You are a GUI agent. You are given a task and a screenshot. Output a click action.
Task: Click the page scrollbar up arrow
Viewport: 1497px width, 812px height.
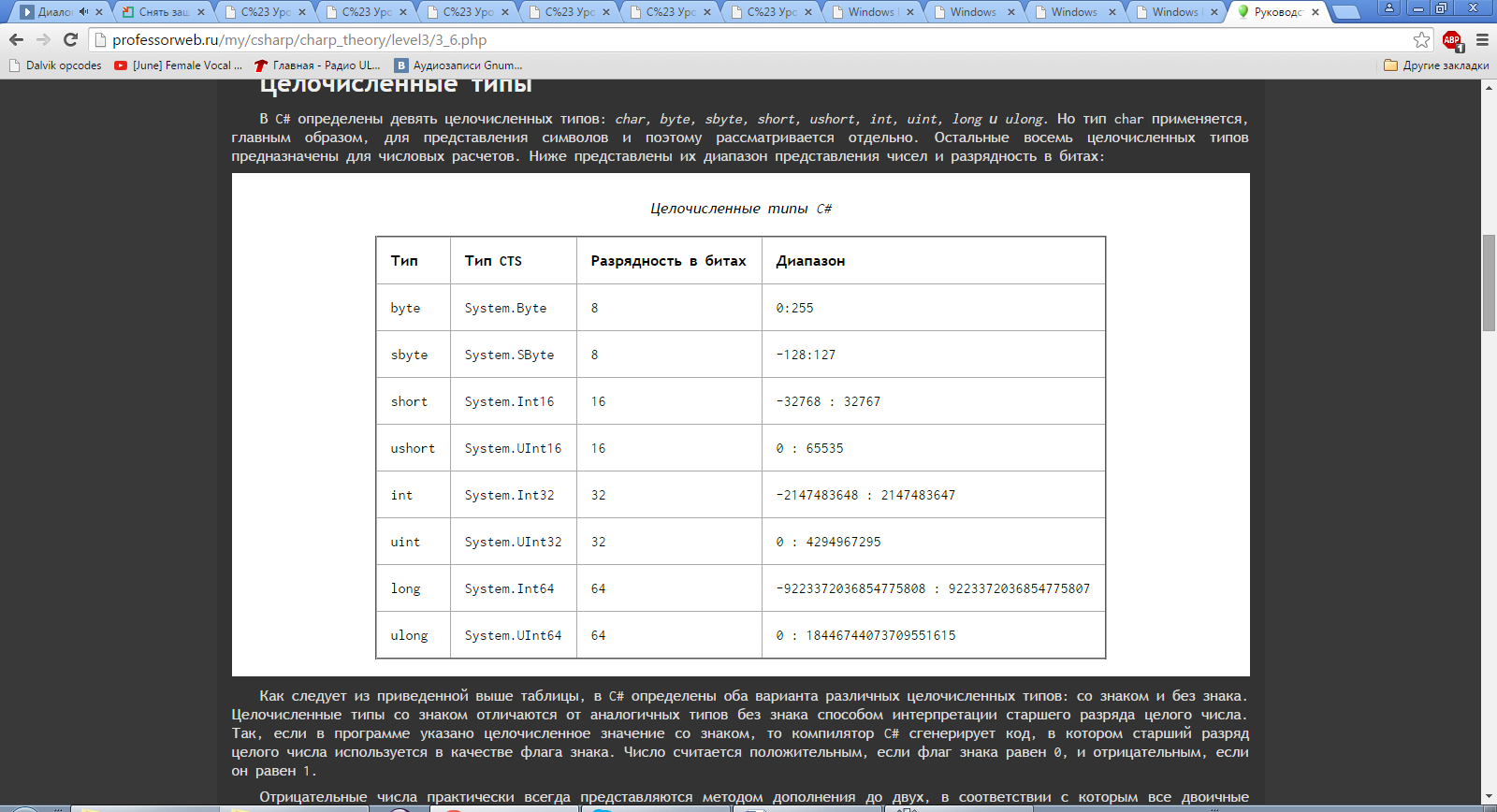[x=1489, y=87]
